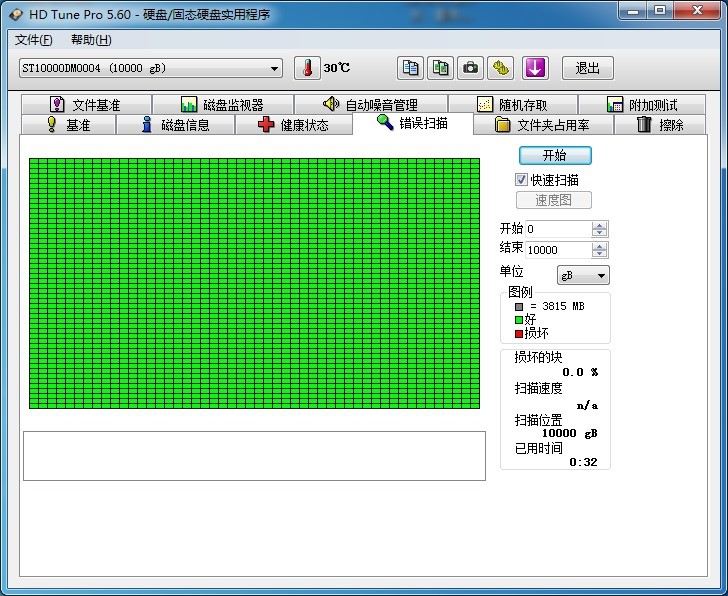Click a green block in the scan map
This screenshot has height=596, width=728.
point(257,283)
